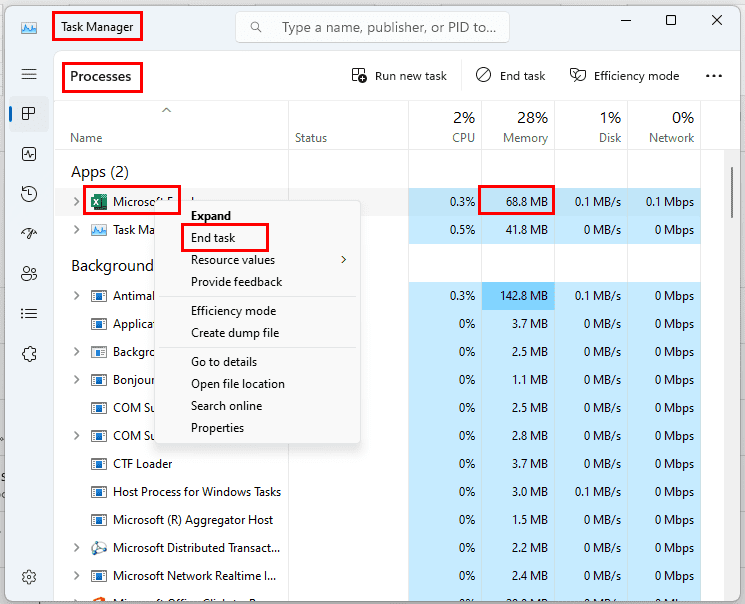The width and height of the screenshot is (745, 604).
Task: Select the CTF Loader process row
Action: point(377,464)
